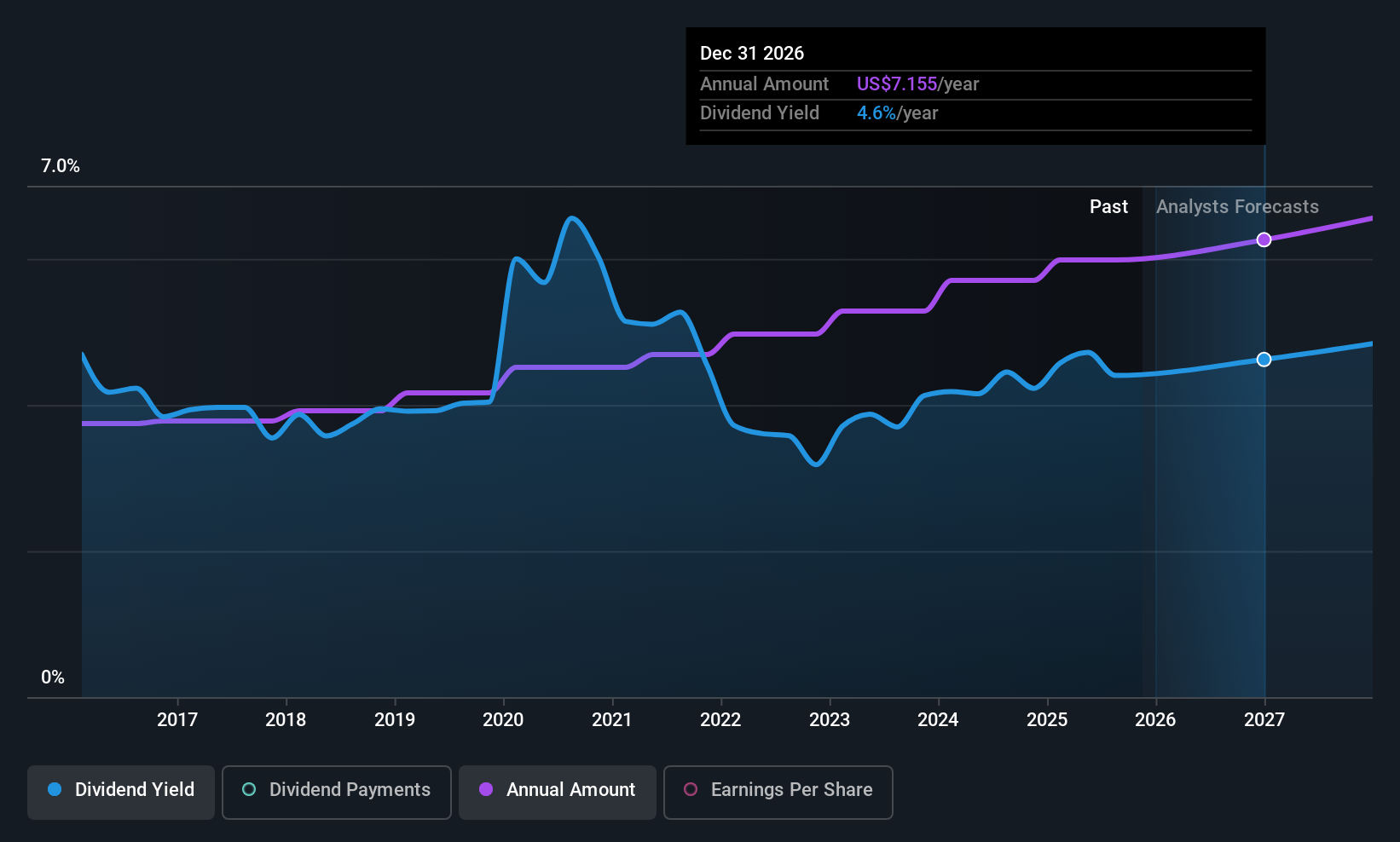
Task: Click the Earnings Per Share legend ring icon
Action: pos(690,790)
